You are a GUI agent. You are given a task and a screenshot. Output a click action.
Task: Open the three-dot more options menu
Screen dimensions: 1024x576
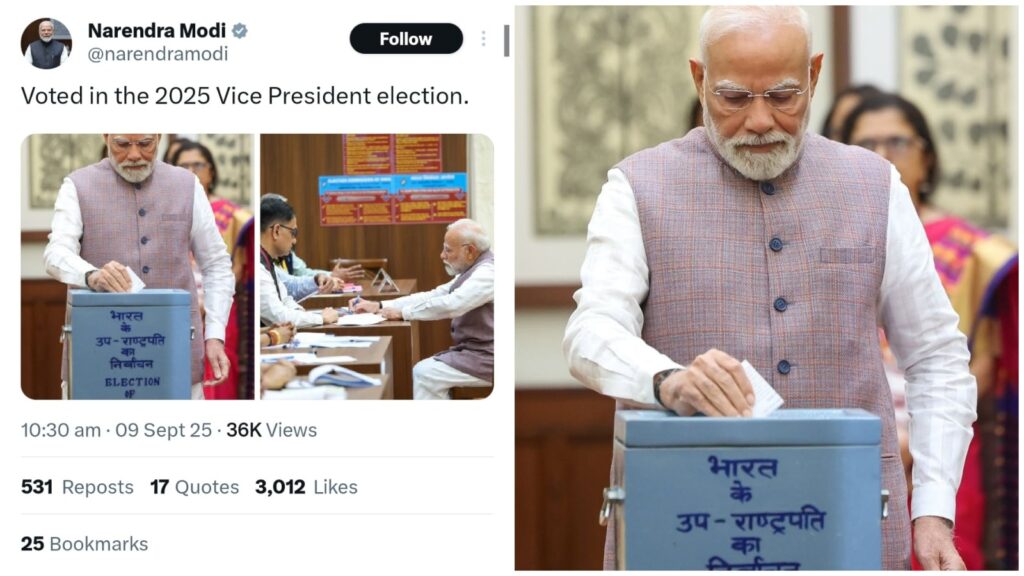pyautogui.click(x=483, y=38)
